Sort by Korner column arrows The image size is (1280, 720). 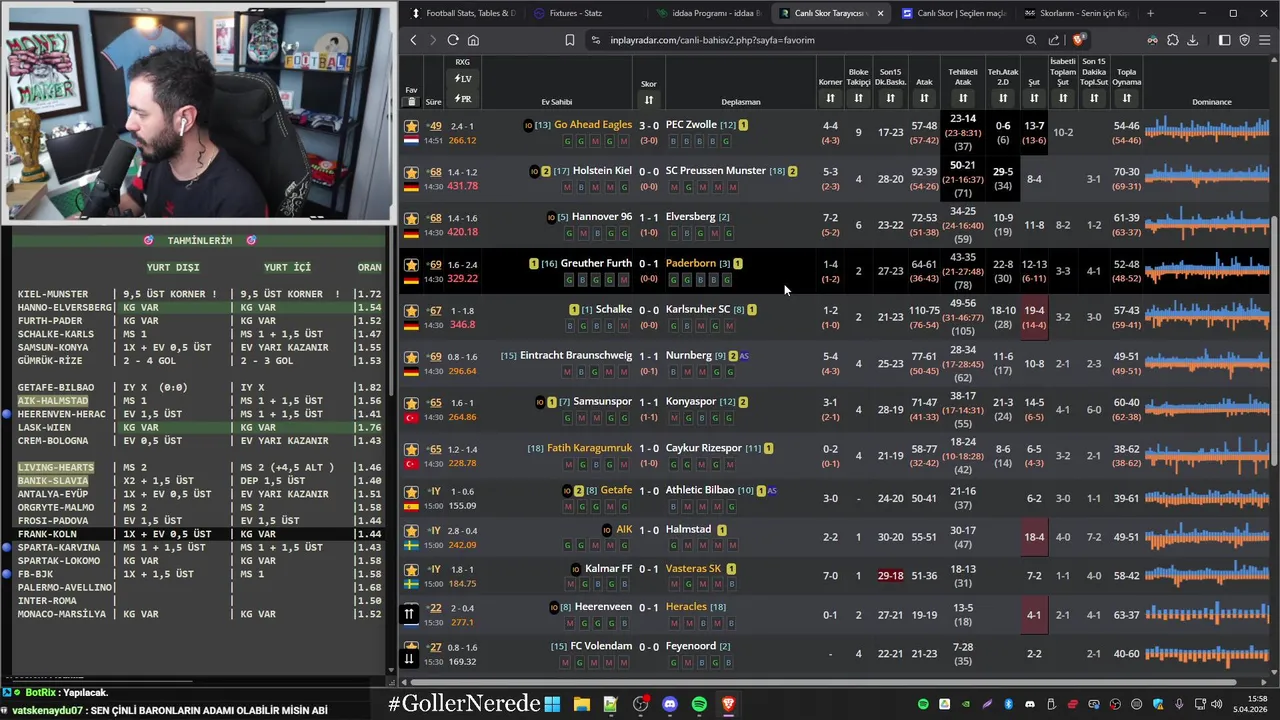(830, 98)
